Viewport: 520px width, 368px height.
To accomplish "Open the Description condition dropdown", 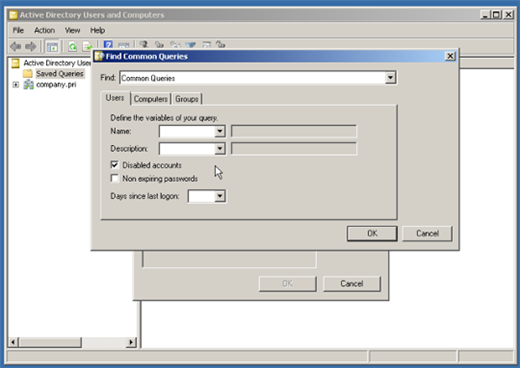I will [219, 148].
